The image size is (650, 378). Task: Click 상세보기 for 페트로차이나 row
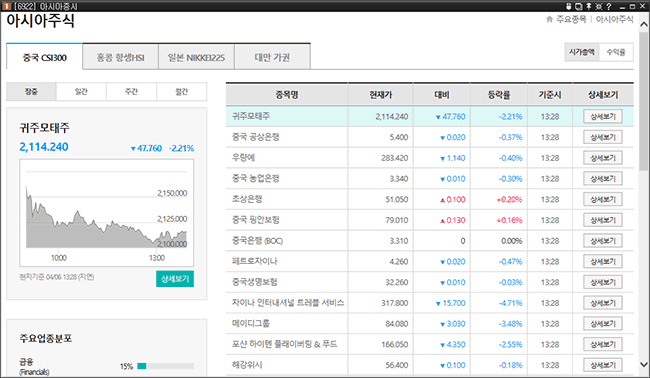pyautogui.click(x=603, y=262)
